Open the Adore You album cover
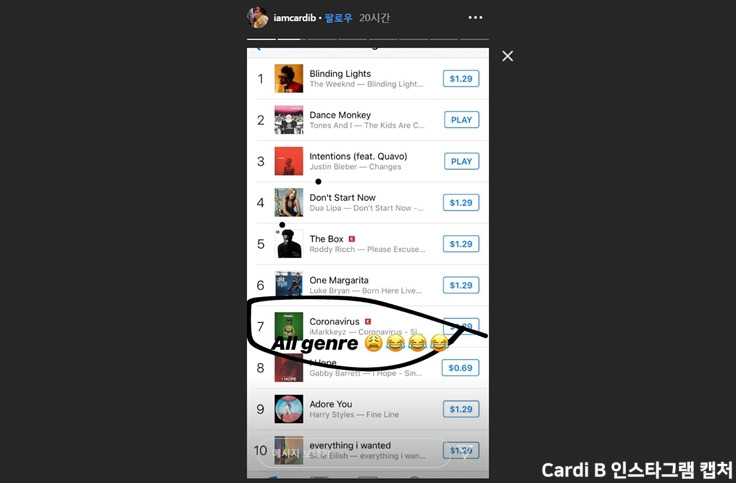This screenshot has height=483, width=736. click(289, 409)
